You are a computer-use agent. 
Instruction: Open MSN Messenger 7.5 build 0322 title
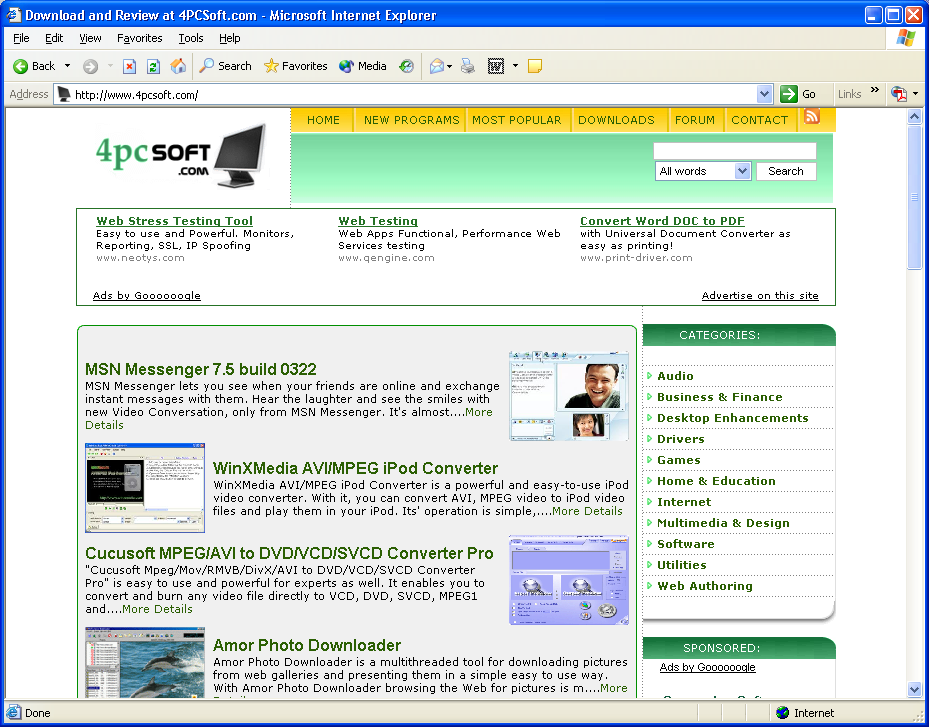pos(200,369)
